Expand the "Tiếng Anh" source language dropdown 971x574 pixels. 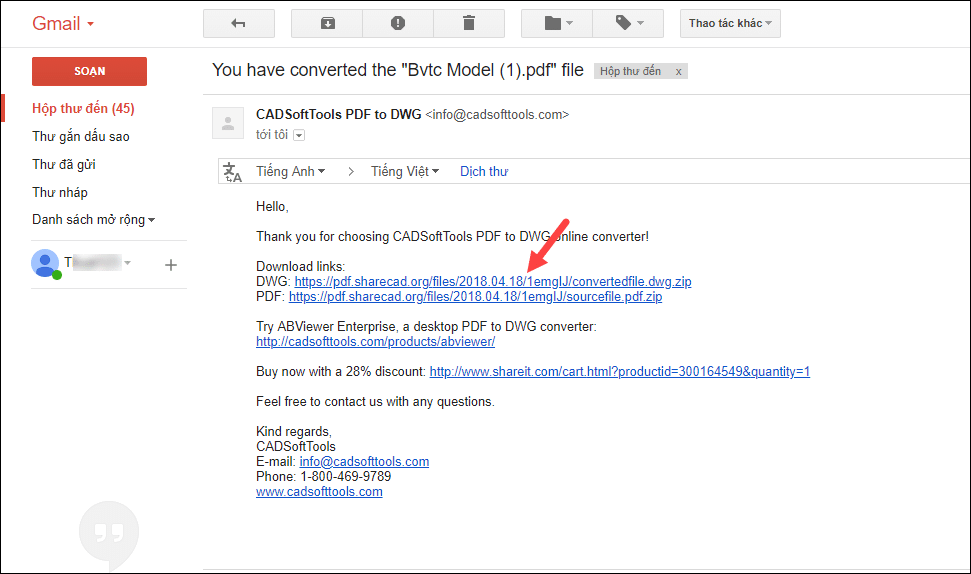(x=291, y=172)
